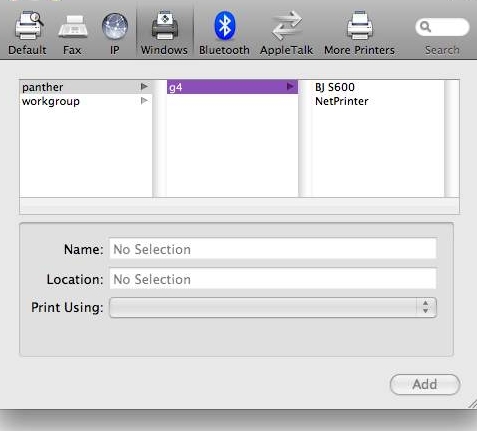
Task: Select the panther workgroup row
Action: tap(86, 87)
